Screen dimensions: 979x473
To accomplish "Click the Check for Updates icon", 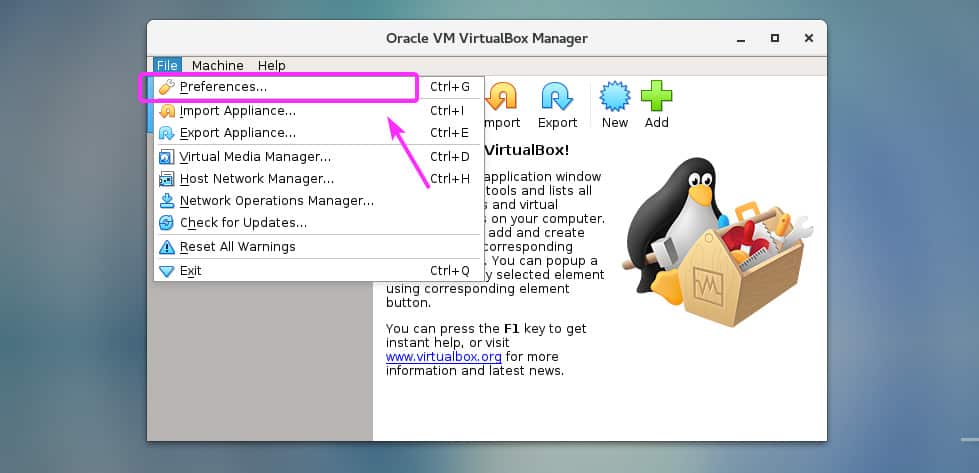I will (167, 223).
